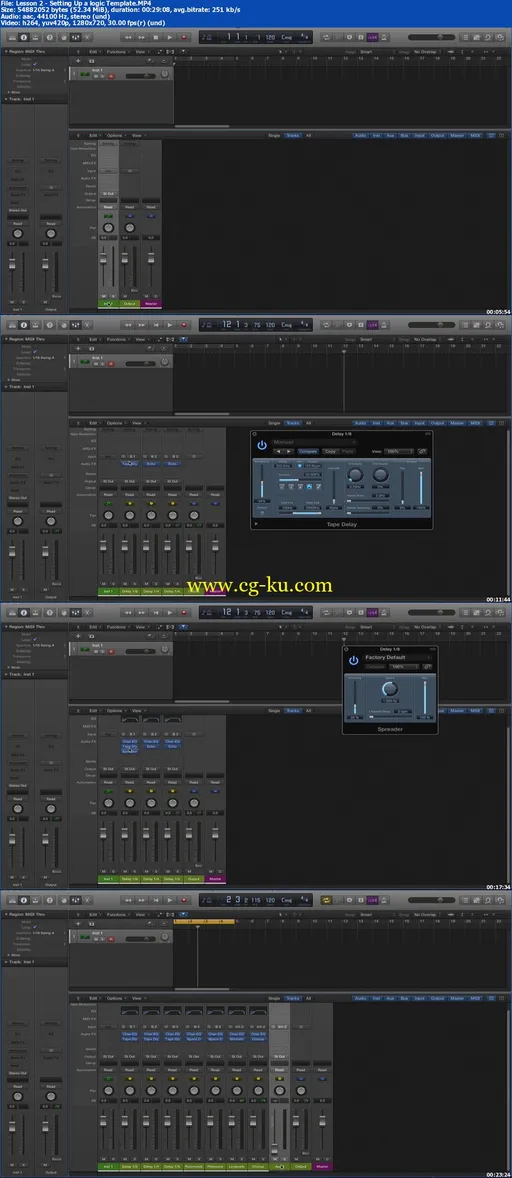Viewport: 512px width, 1178px height.
Task: Disable the yellow Cycle button in bottom frame
Action: coord(327,900)
